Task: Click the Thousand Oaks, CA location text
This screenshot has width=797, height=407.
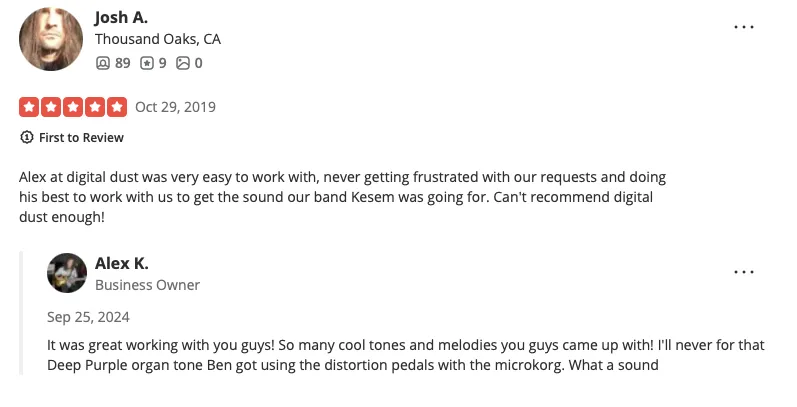Action: (x=158, y=39)
